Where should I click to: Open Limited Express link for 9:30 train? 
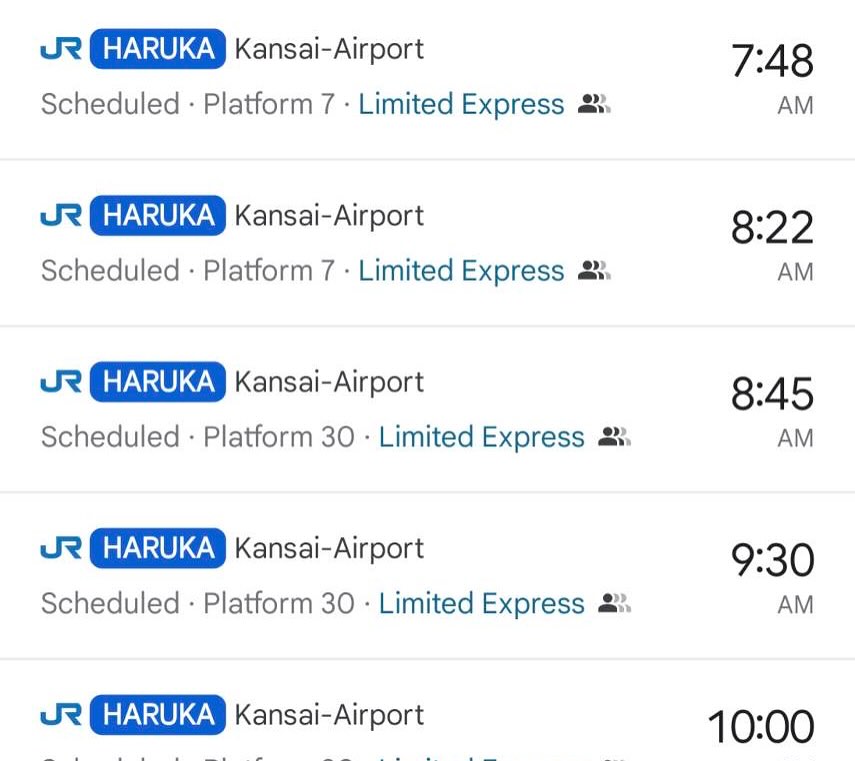pos(481,603)
